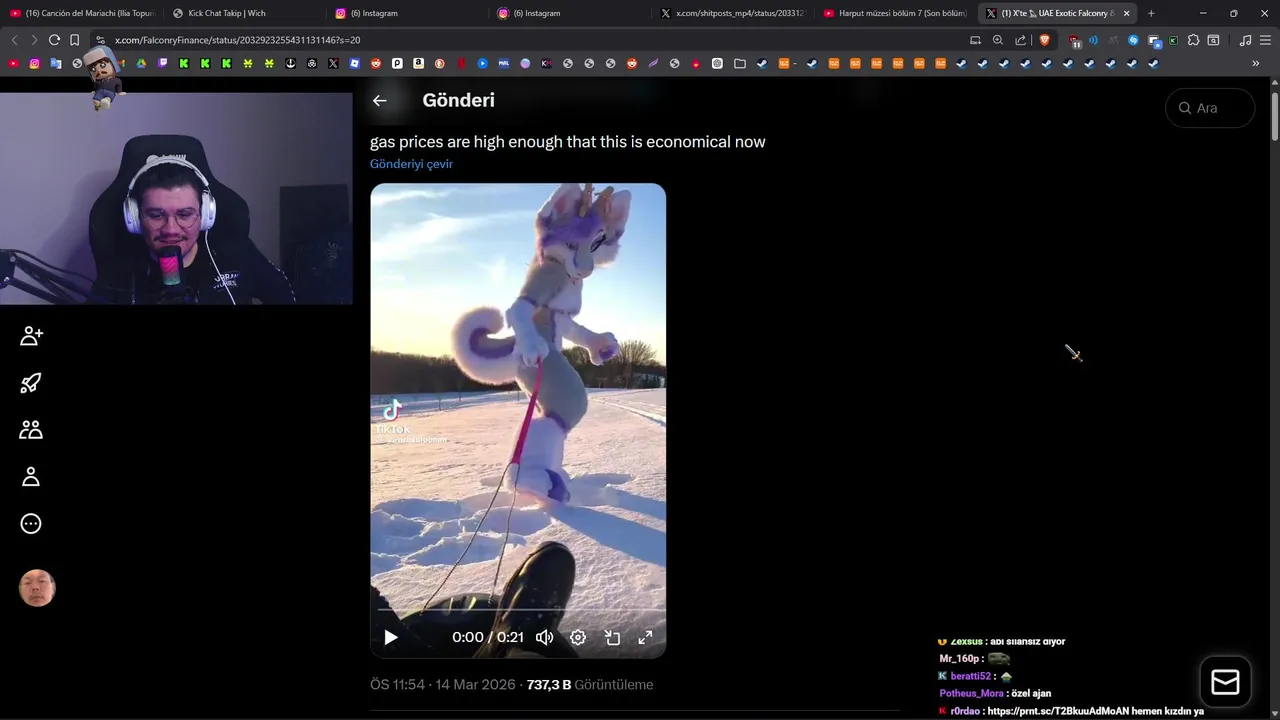
Task: Open a new browser tab
Action: 1151,13
